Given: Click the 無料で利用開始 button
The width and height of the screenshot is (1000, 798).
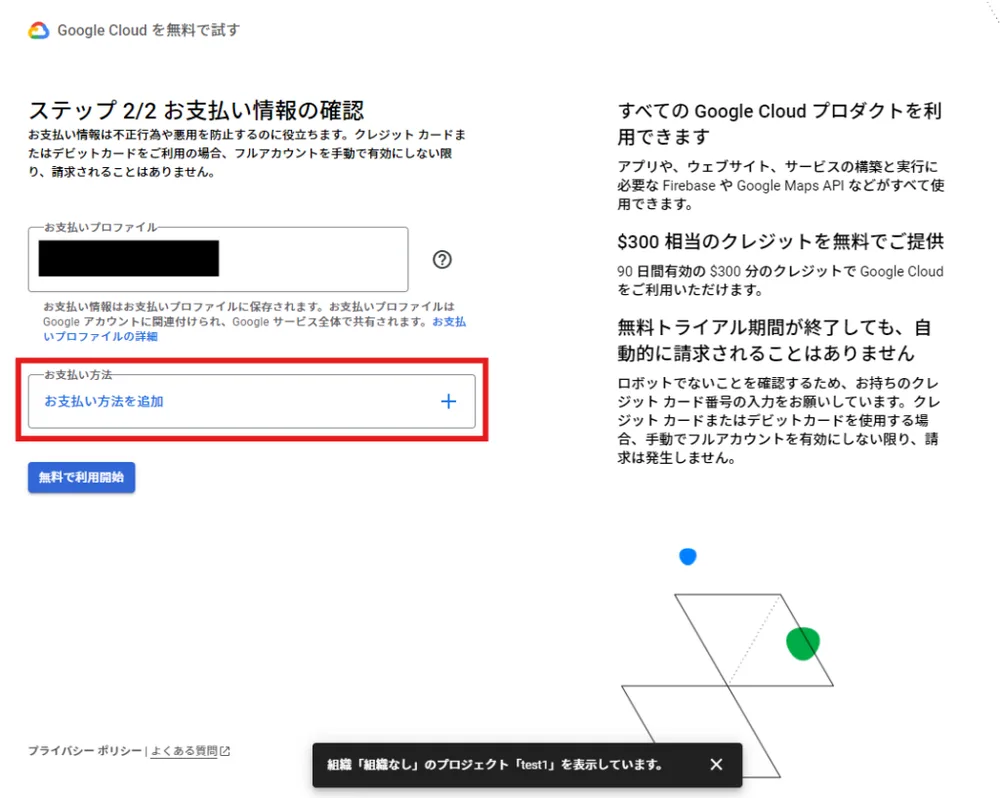Looking at the screenshot, I should tap(82, 477).
